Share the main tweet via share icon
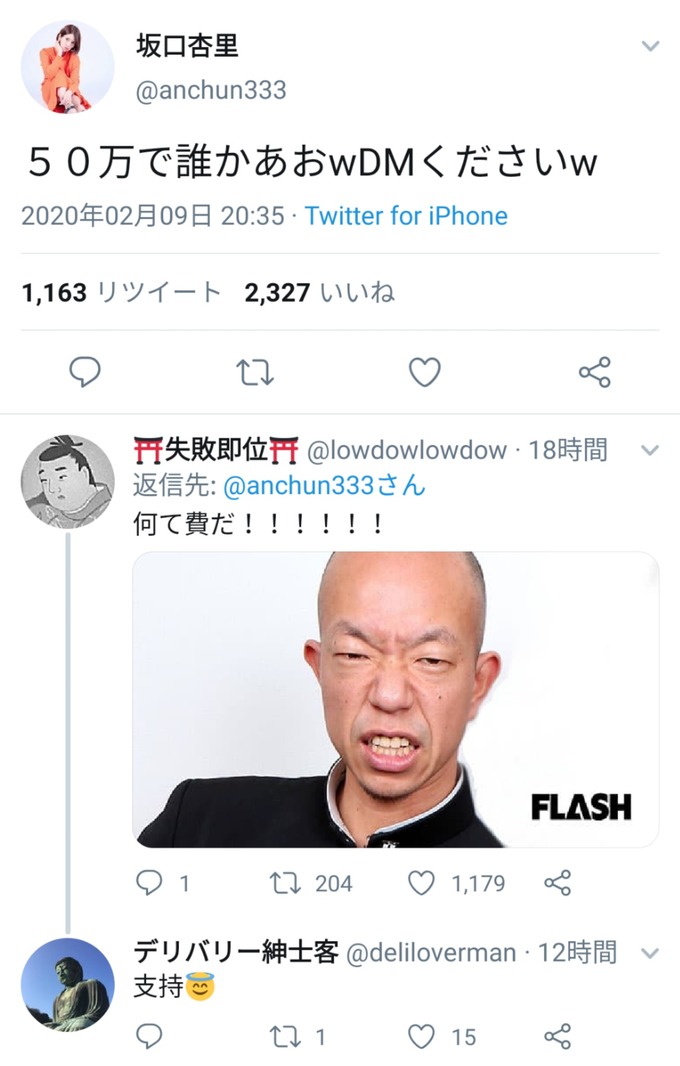680x1066 pixels. [595, 372]
